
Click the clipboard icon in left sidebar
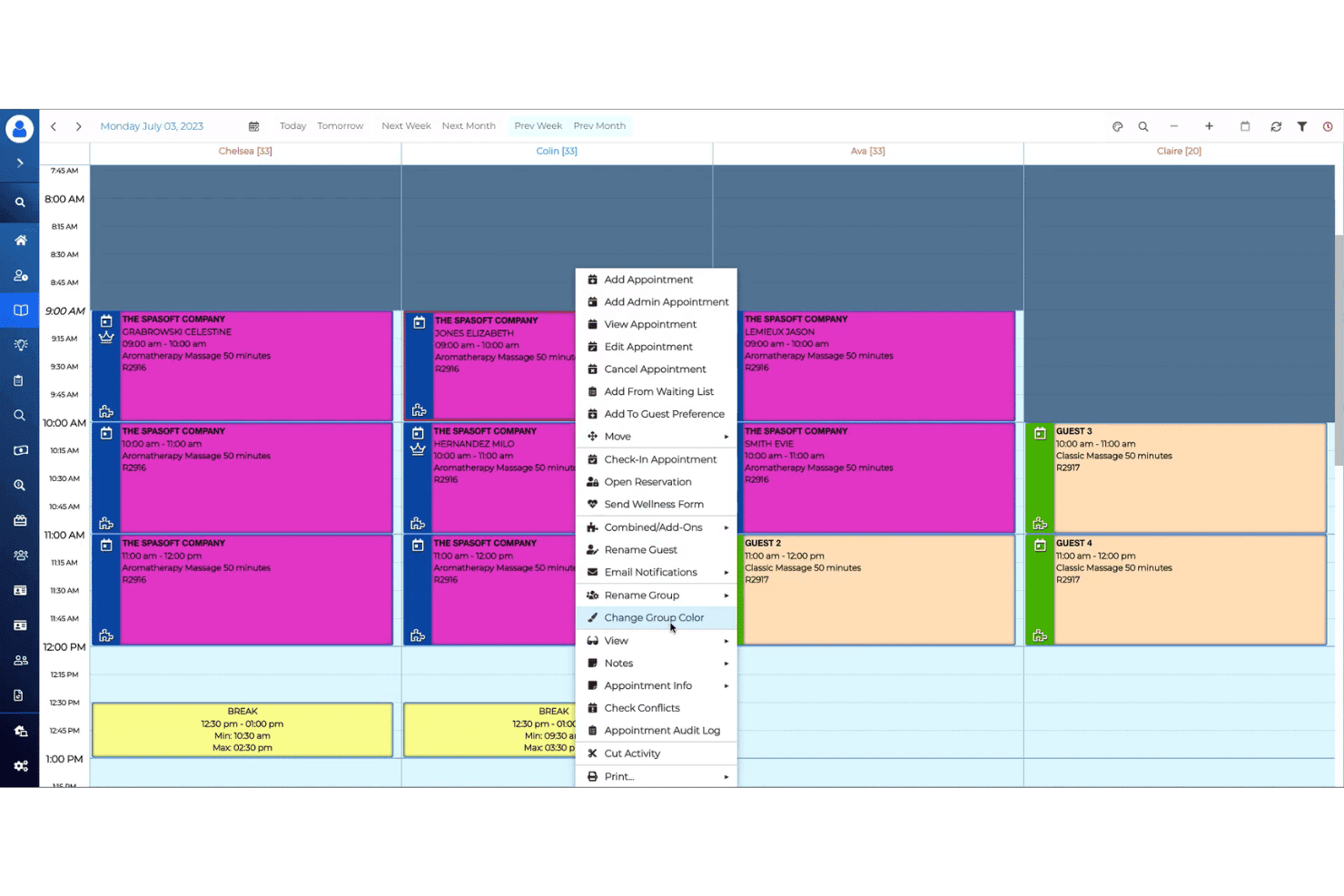pos(19,380)
